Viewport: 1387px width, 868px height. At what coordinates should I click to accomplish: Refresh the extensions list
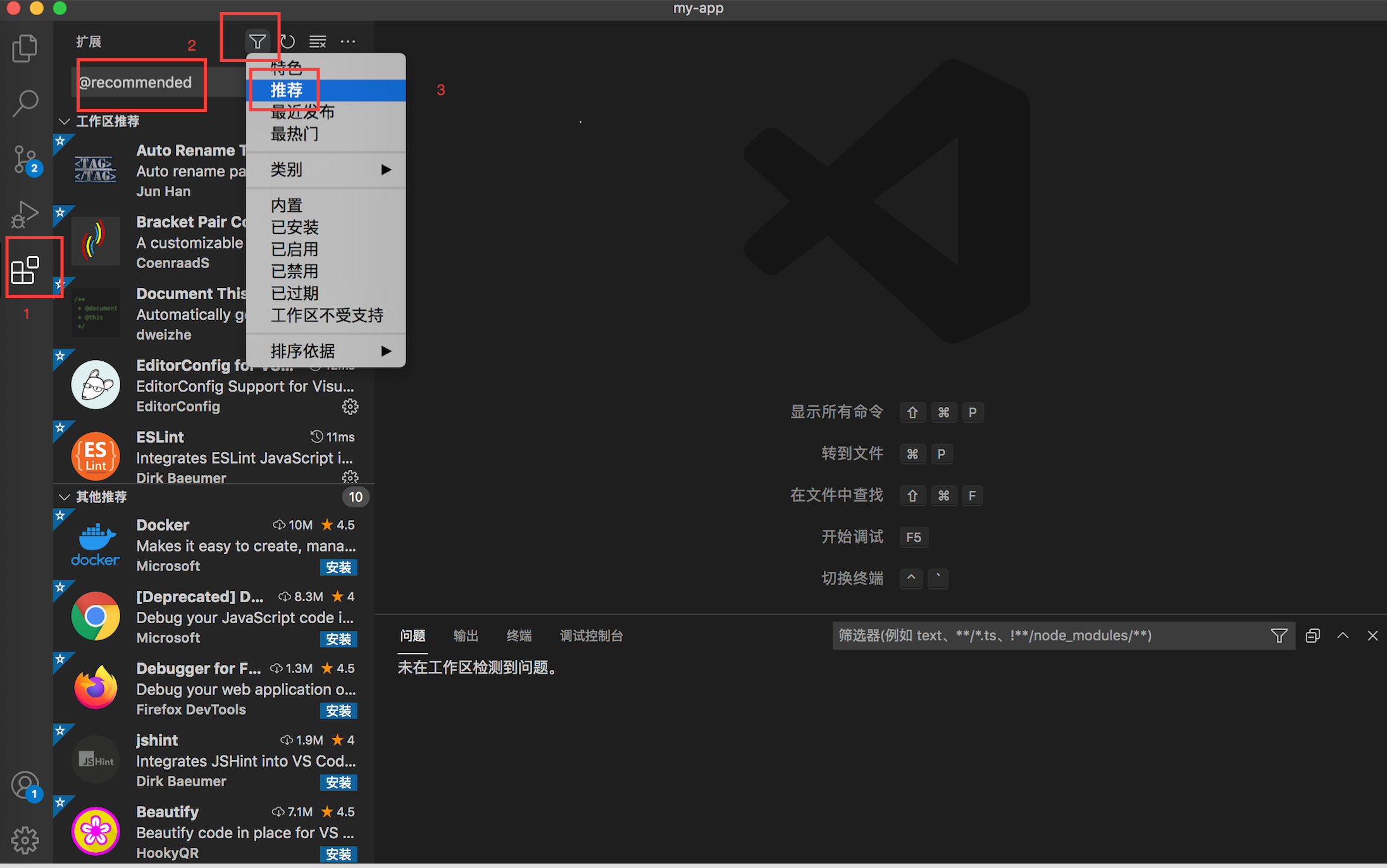pos(288,42)
